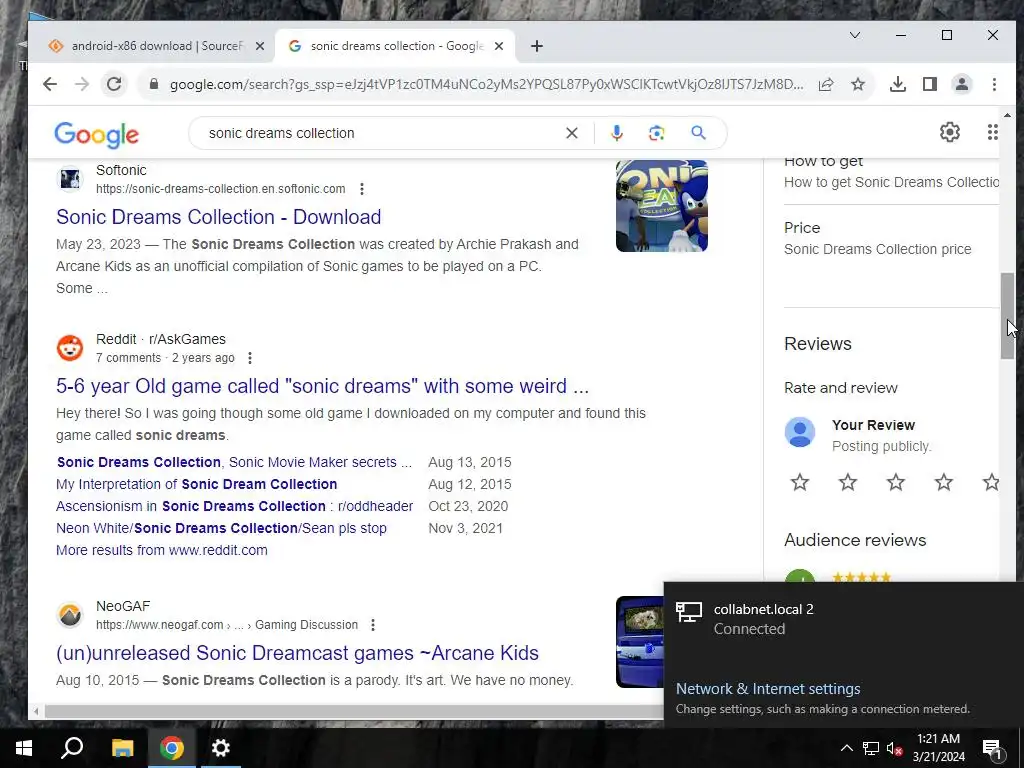1024x768 pixels.
Task: Click Sonic Dreams Collection price suggestion
Action: point(877,249)
